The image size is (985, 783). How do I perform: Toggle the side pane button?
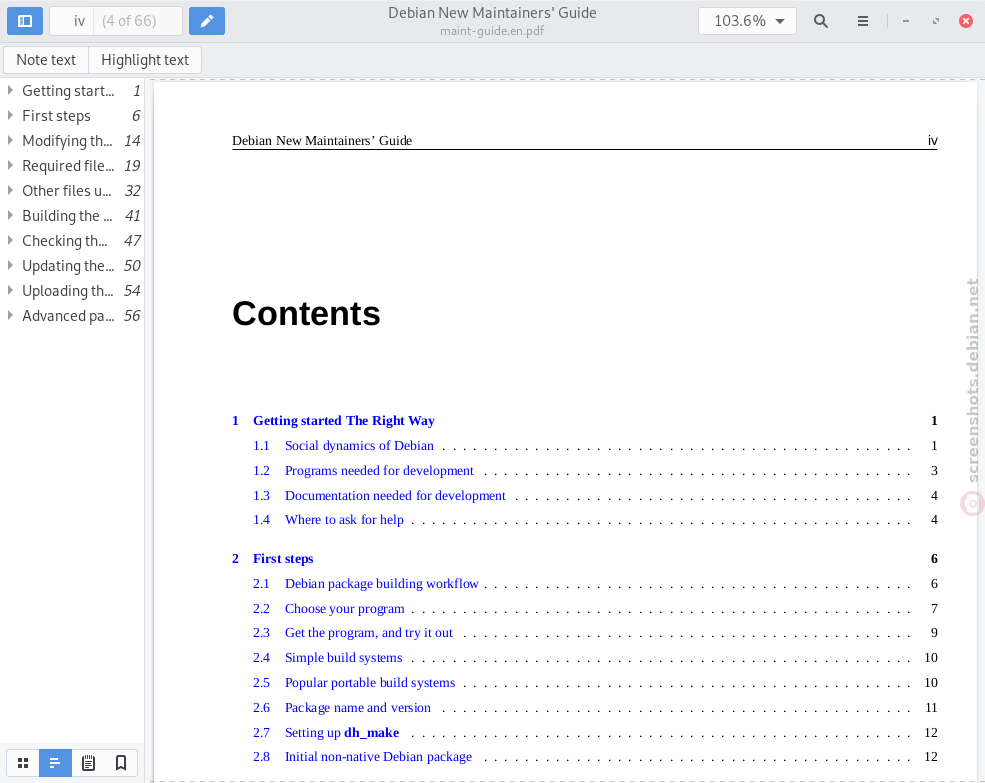[24, 21]
